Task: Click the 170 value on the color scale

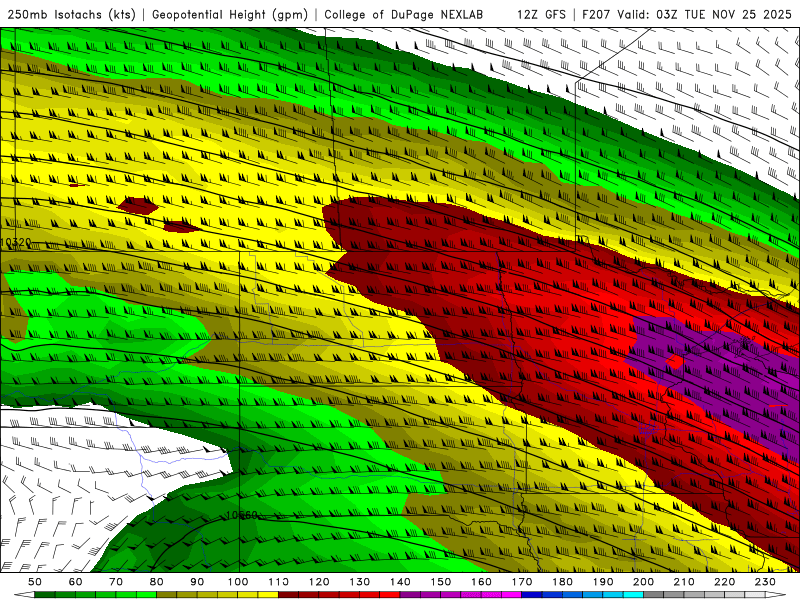Action: pos(521,582)
